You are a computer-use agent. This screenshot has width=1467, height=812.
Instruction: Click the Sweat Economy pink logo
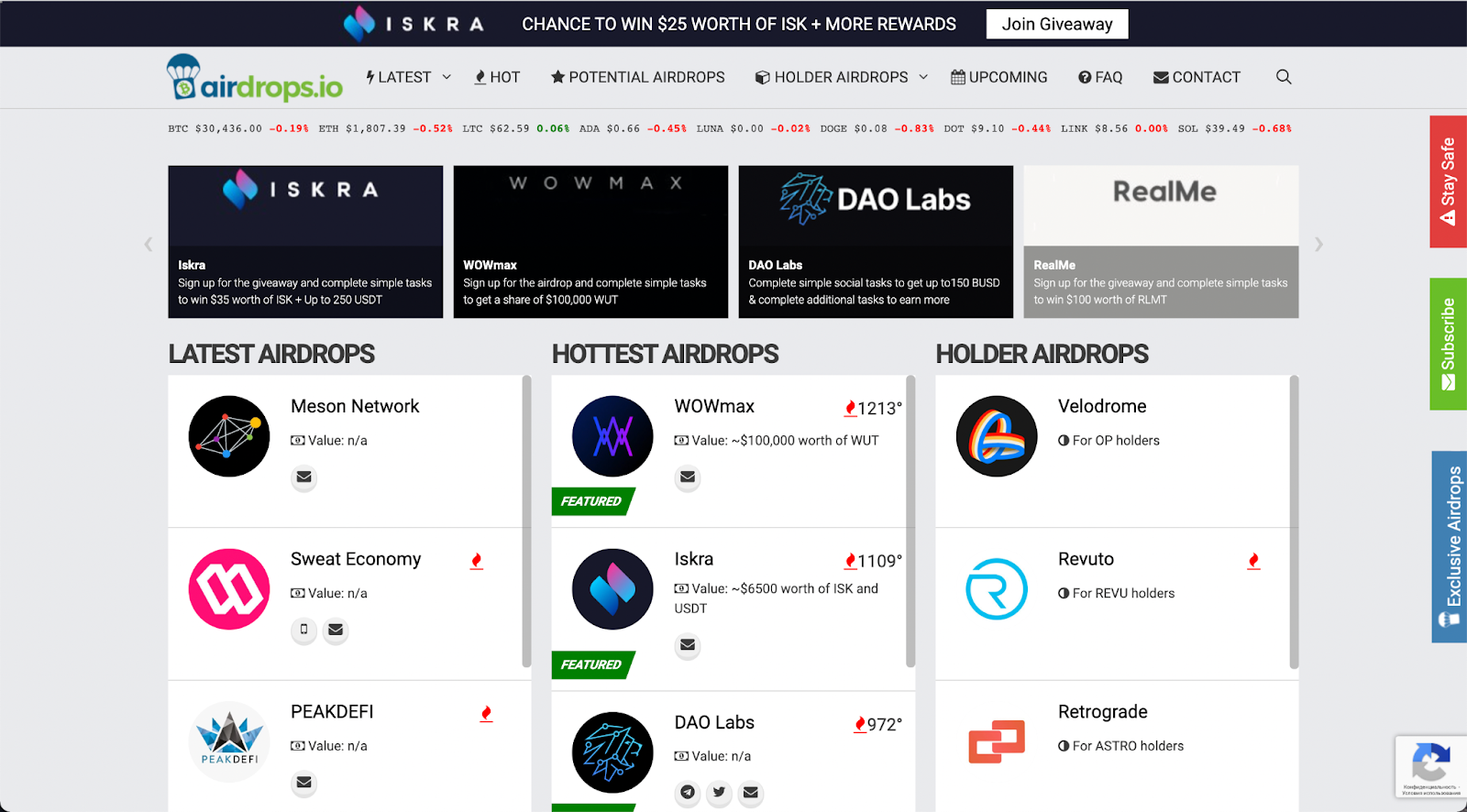coord(229,589)
